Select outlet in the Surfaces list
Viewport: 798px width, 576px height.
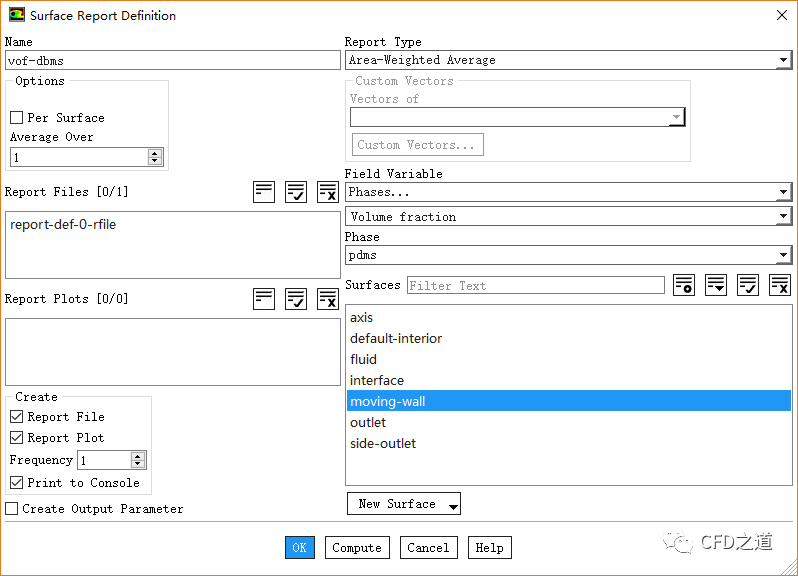tap(368, 423)
